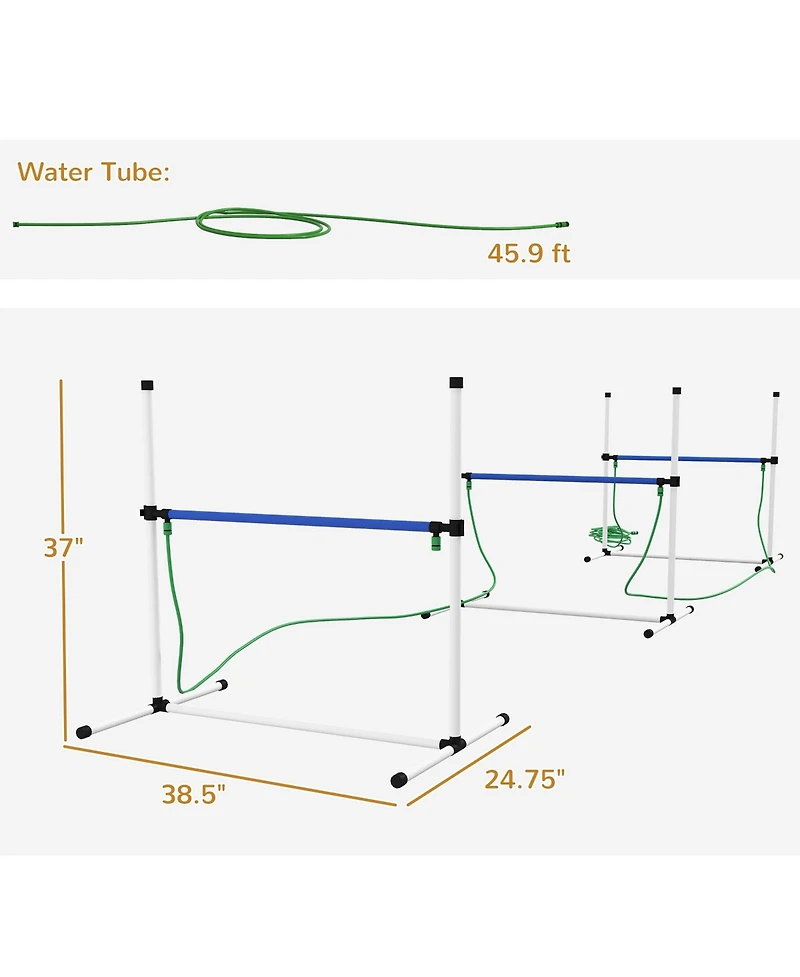The image size is (800, 977).
Task: Click coiled green hose near farthest hurdle
Action: 612,535
